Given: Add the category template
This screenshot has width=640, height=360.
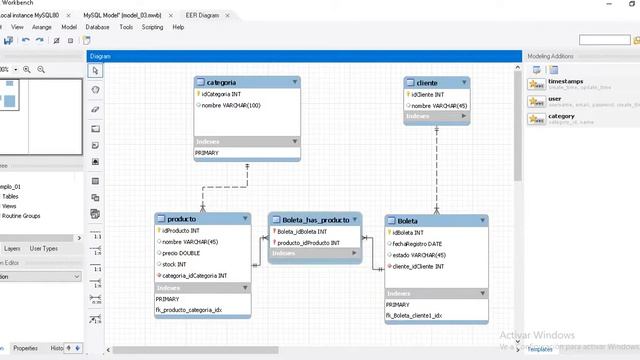Looking at the screenshot, I should (584, 119).
